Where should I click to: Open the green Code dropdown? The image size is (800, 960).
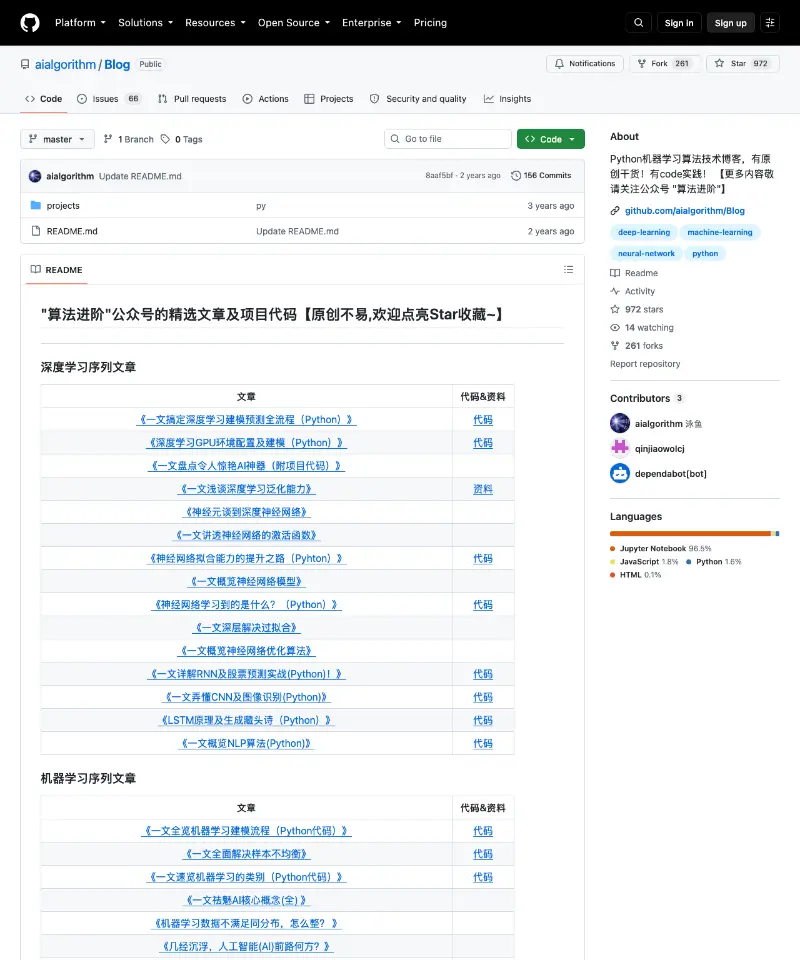pyautogui.click(x=550, y=139)
